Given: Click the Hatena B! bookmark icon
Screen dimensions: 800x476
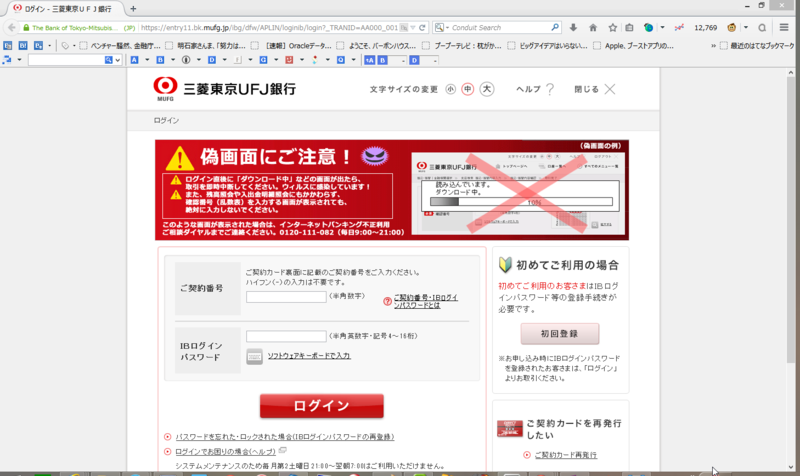Looking at the screenshot, I should point(23,45).
